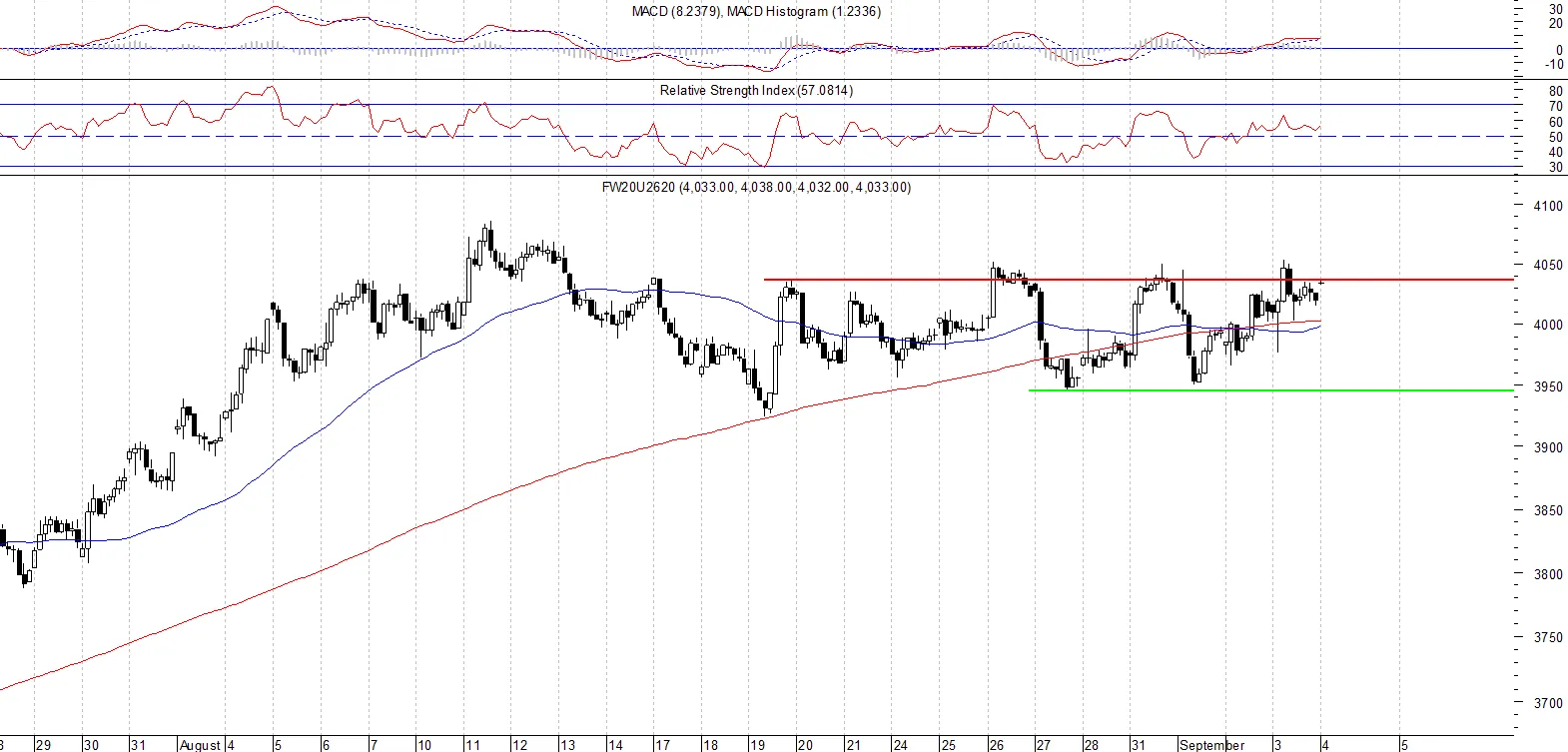Select the 4000 price axis label

coord(1548,325)
